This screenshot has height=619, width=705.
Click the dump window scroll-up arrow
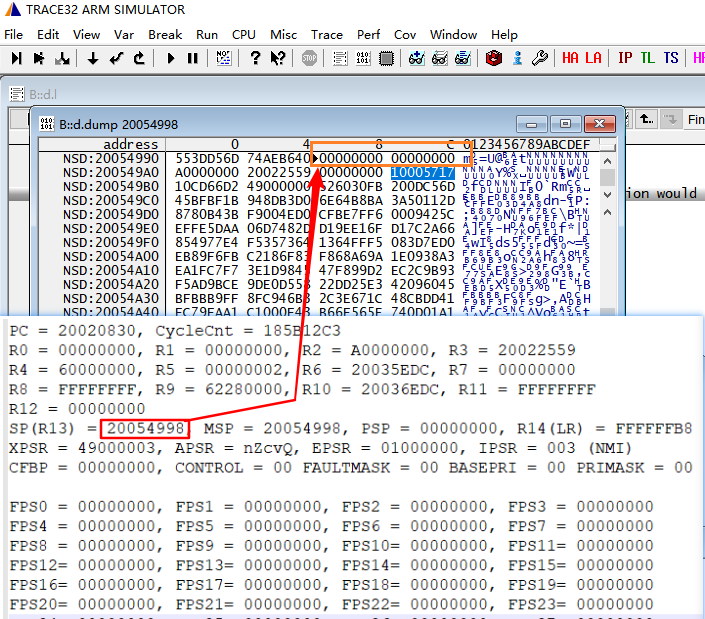[607, 161]
